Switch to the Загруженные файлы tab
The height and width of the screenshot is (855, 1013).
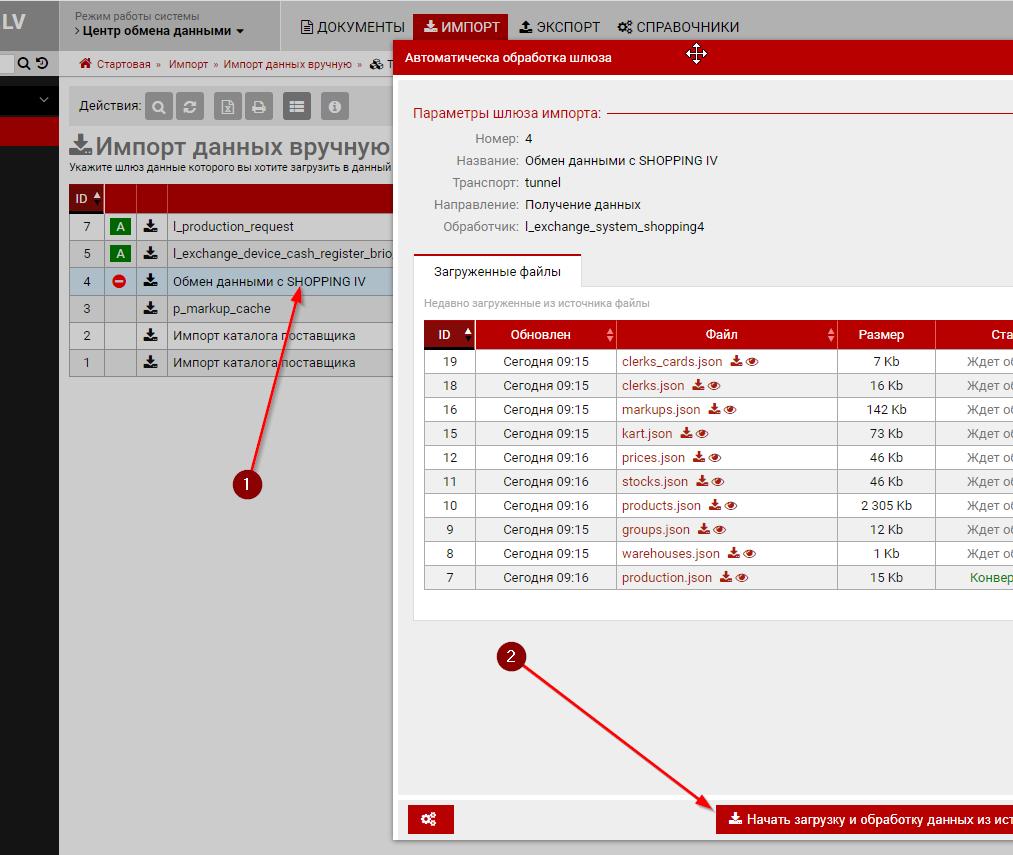pos(497,271)
